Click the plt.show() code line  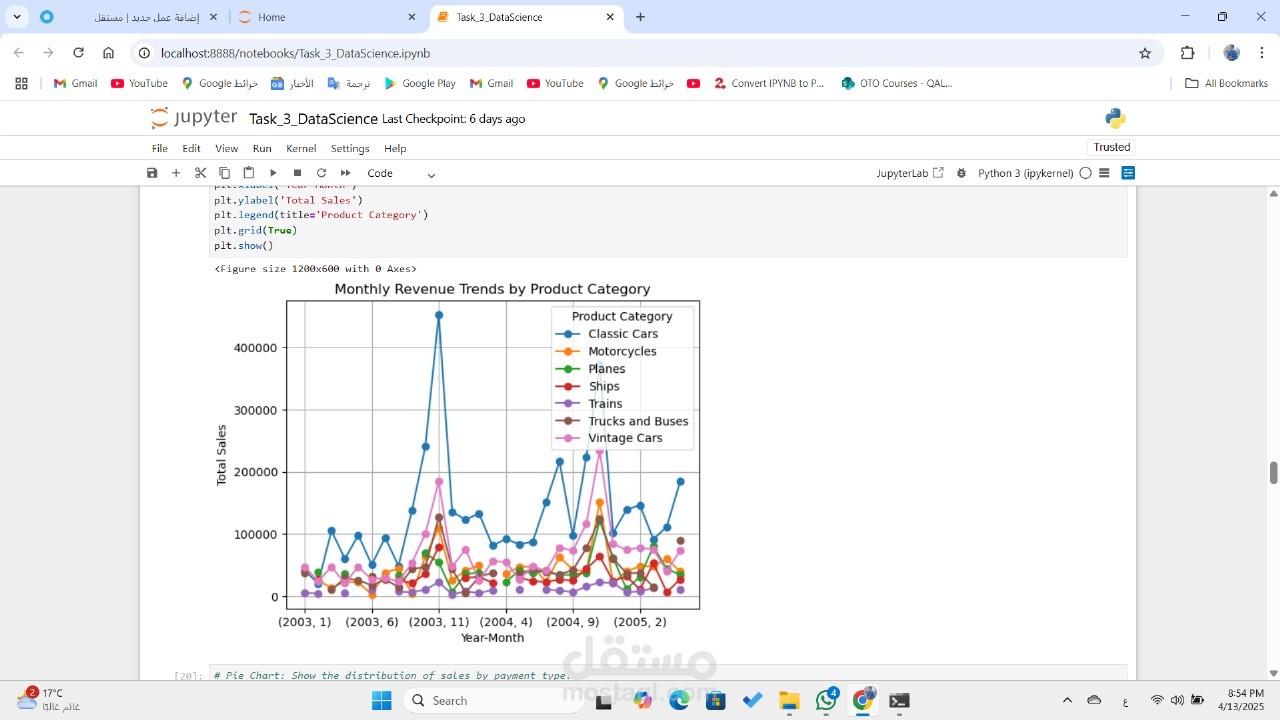pyautogui.click(x=243, y=246)
